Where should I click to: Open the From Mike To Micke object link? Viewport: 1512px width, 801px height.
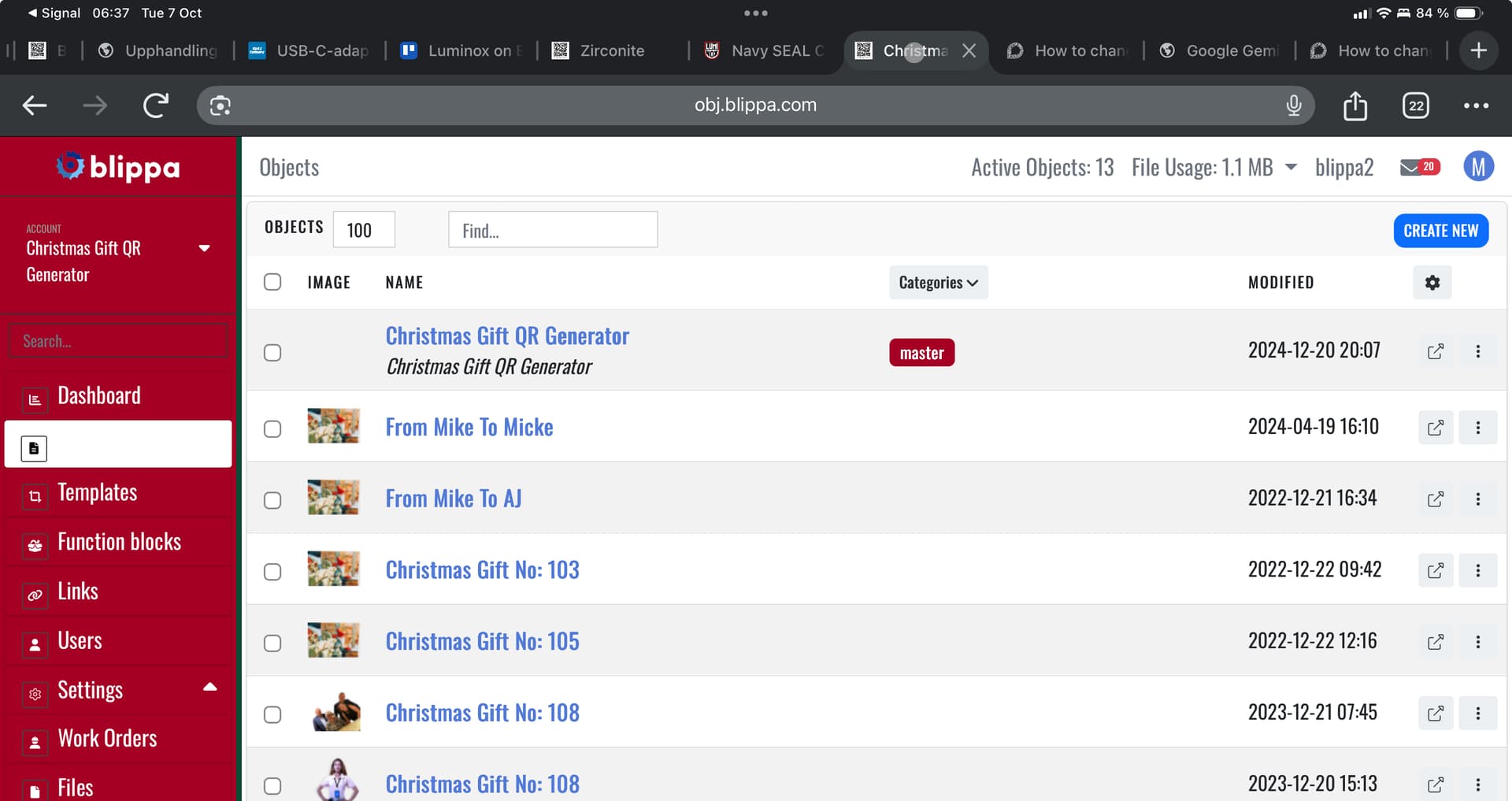(x=469, y=428)
